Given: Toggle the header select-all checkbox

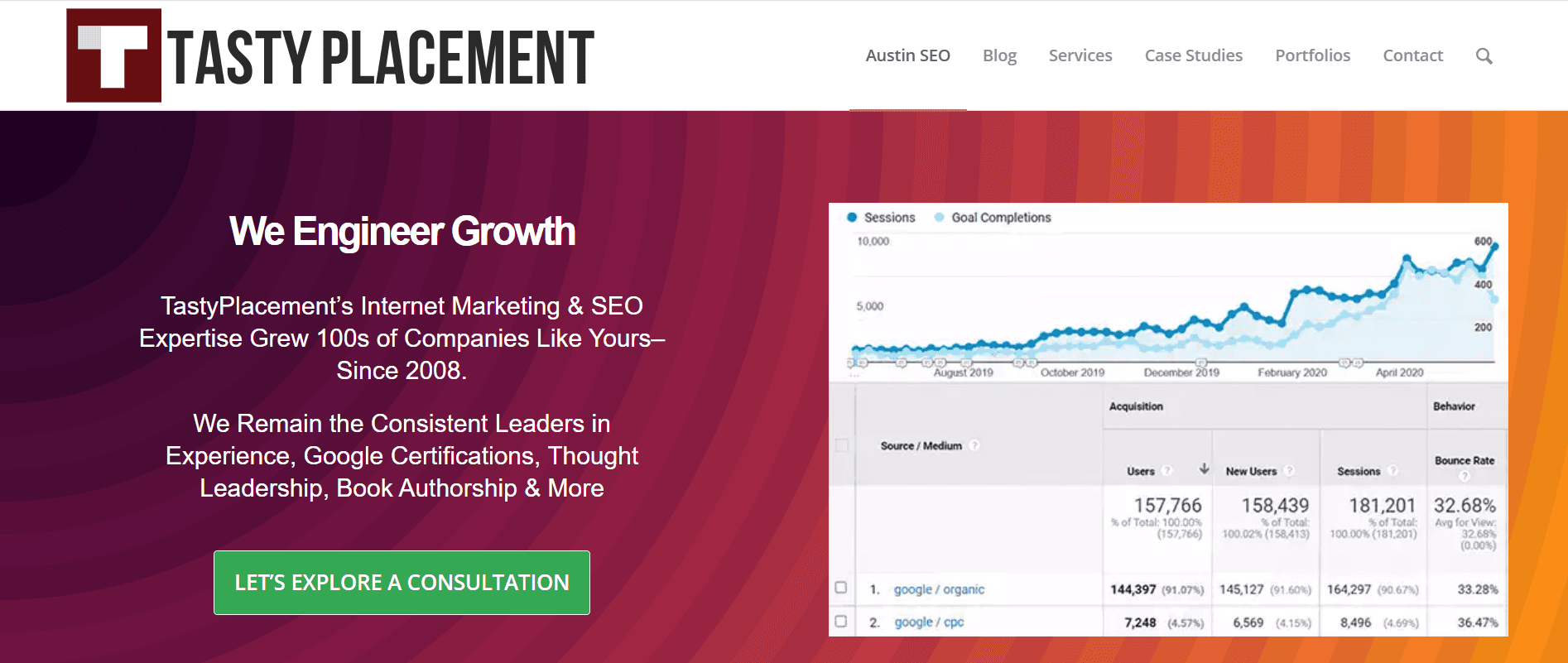Looking at the screenshot, I should (842, 445).
